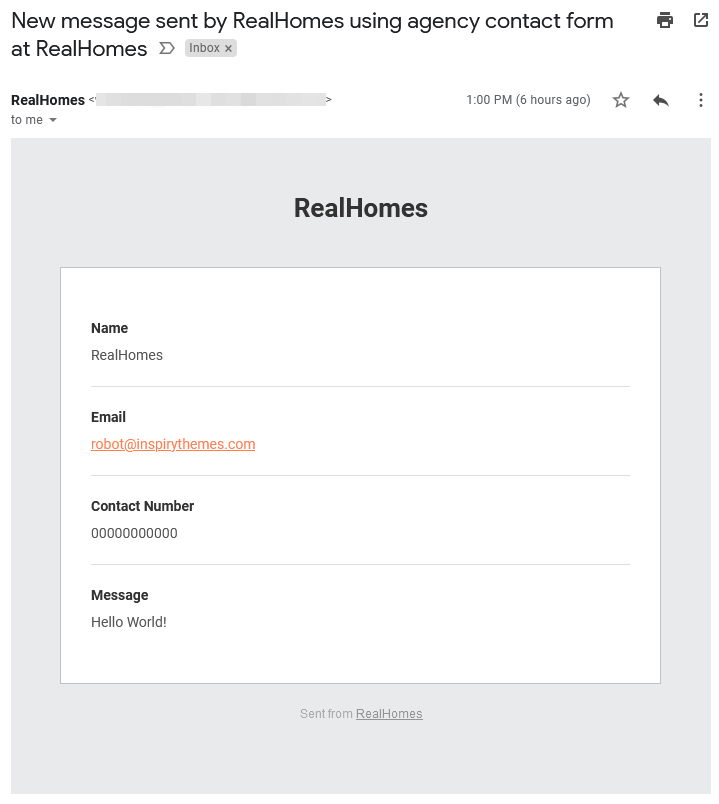Click the 'to me' recipient text
Screen dimensions: 719x804
coord(27,120)
